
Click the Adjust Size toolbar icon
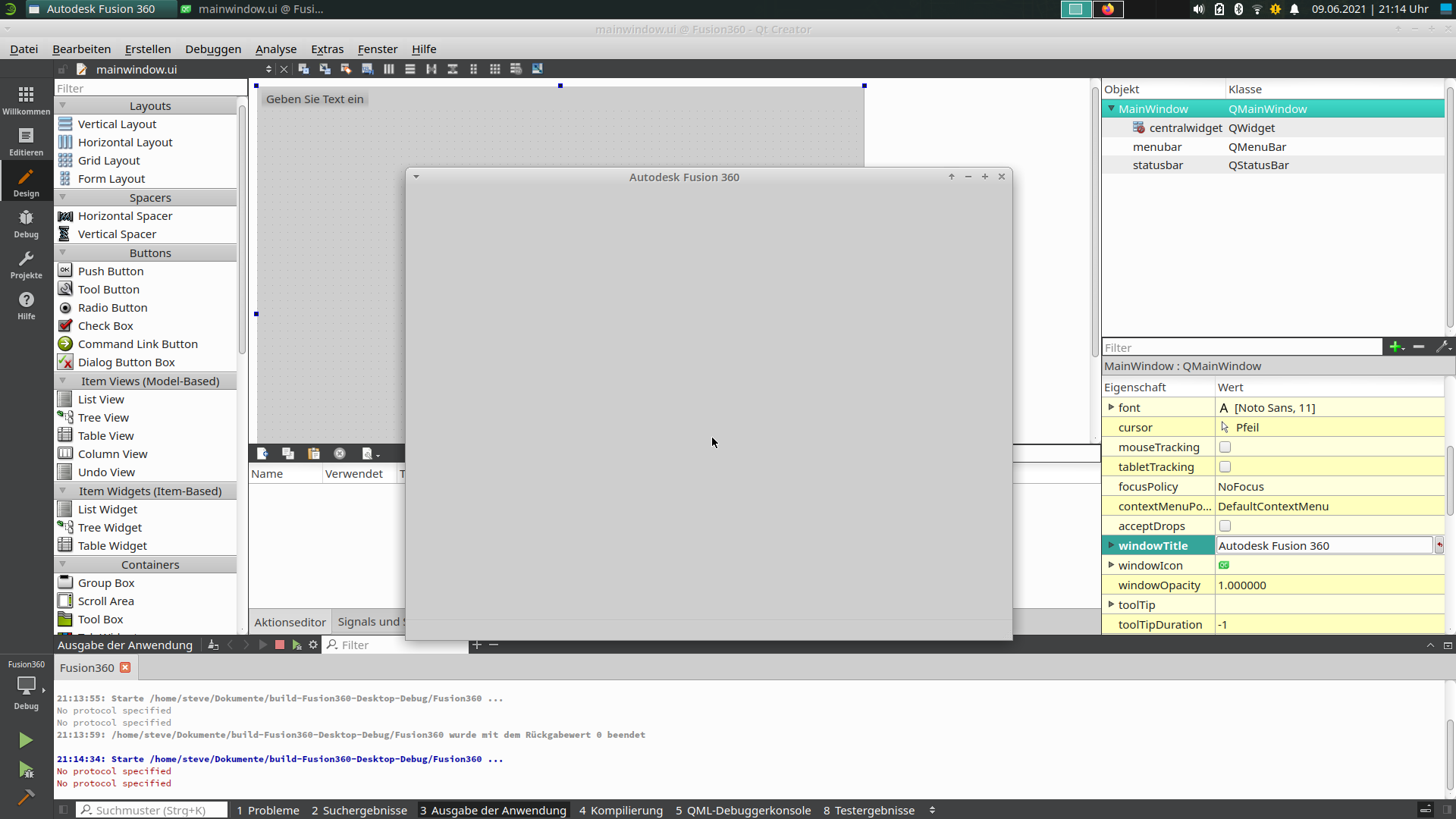click(537, 69)
